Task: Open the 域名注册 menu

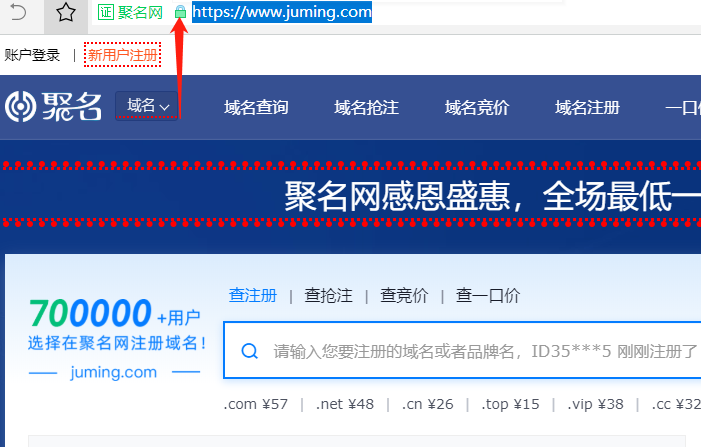Action: click(x=587, y=107)
